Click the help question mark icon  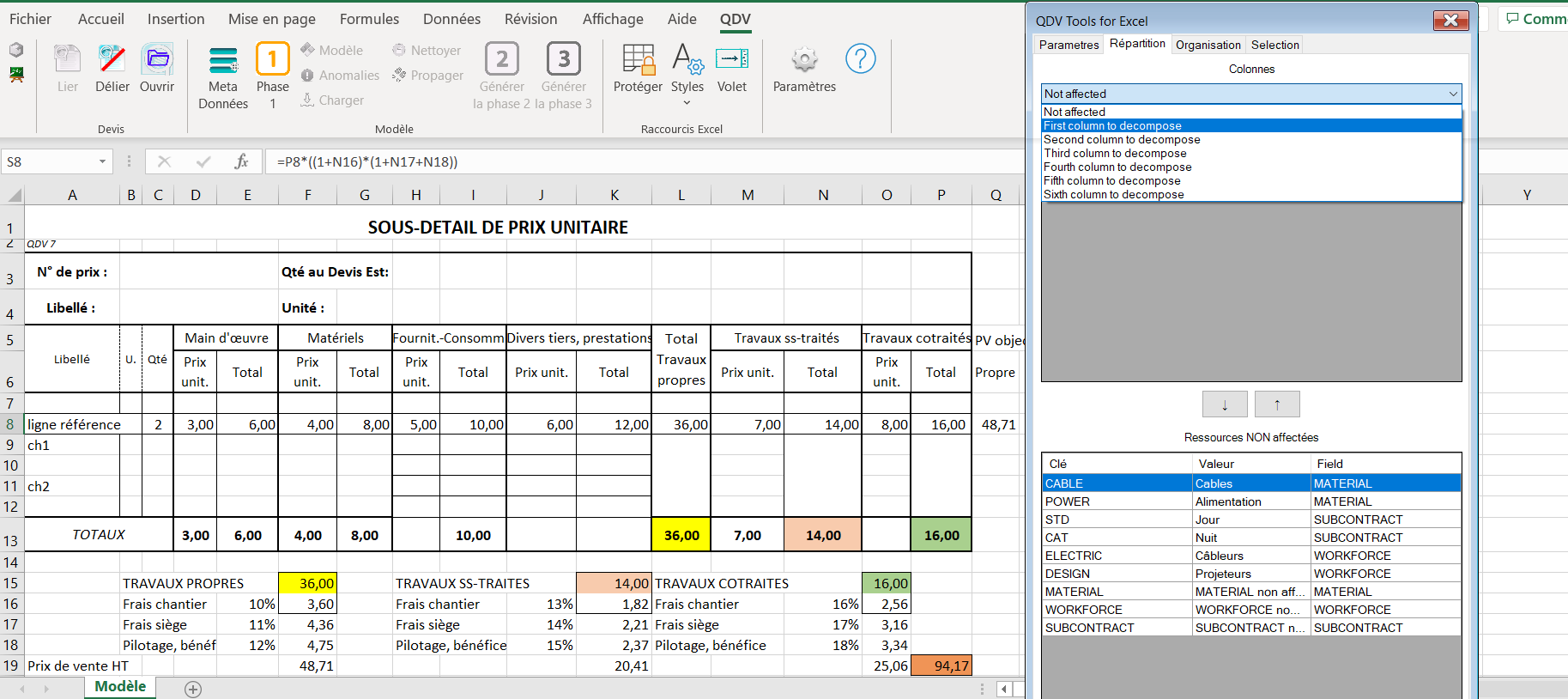point(861,58)
